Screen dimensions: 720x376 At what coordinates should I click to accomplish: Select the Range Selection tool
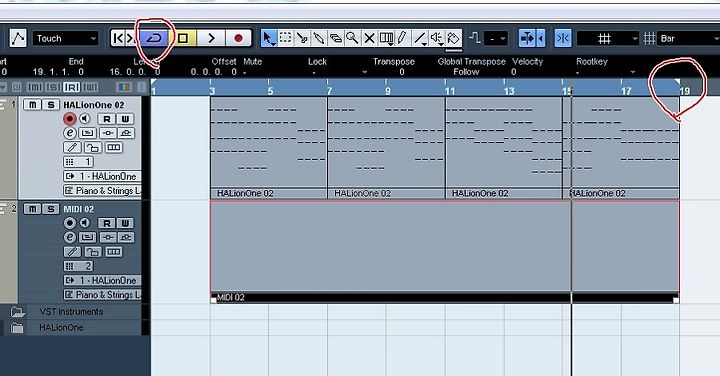click(x=285, y=38)
